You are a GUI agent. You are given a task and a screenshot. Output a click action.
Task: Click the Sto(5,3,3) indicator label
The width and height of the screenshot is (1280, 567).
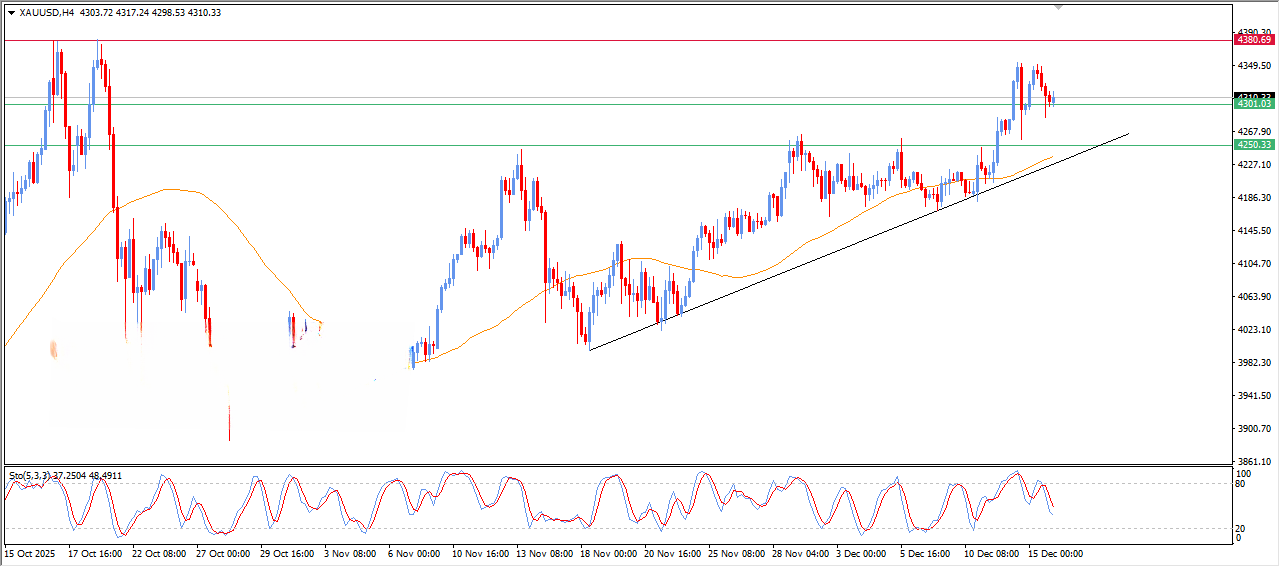click(30, 475)
